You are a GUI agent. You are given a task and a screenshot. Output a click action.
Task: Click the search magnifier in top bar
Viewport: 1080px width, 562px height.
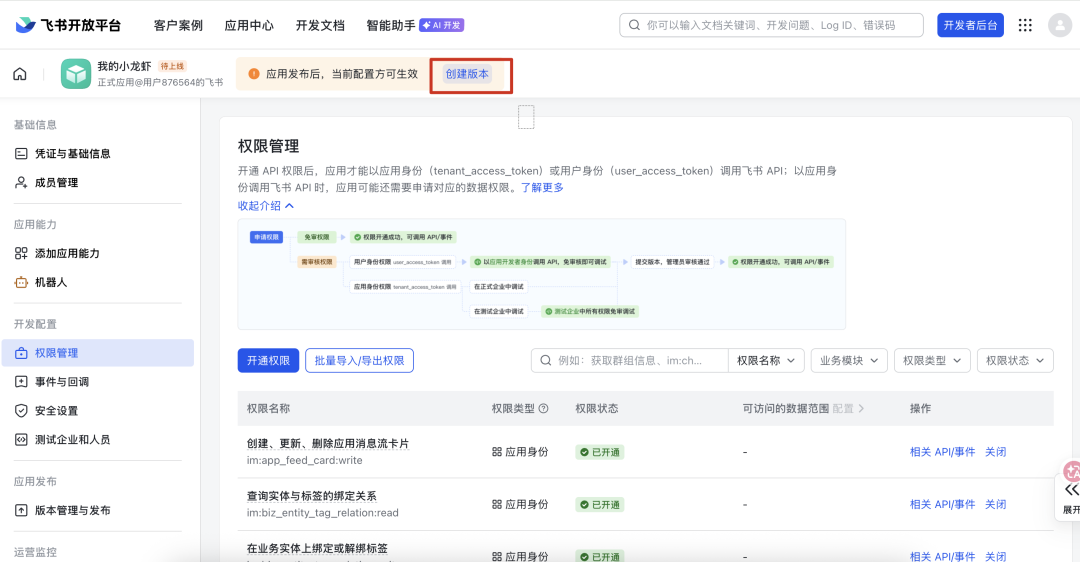634,25
